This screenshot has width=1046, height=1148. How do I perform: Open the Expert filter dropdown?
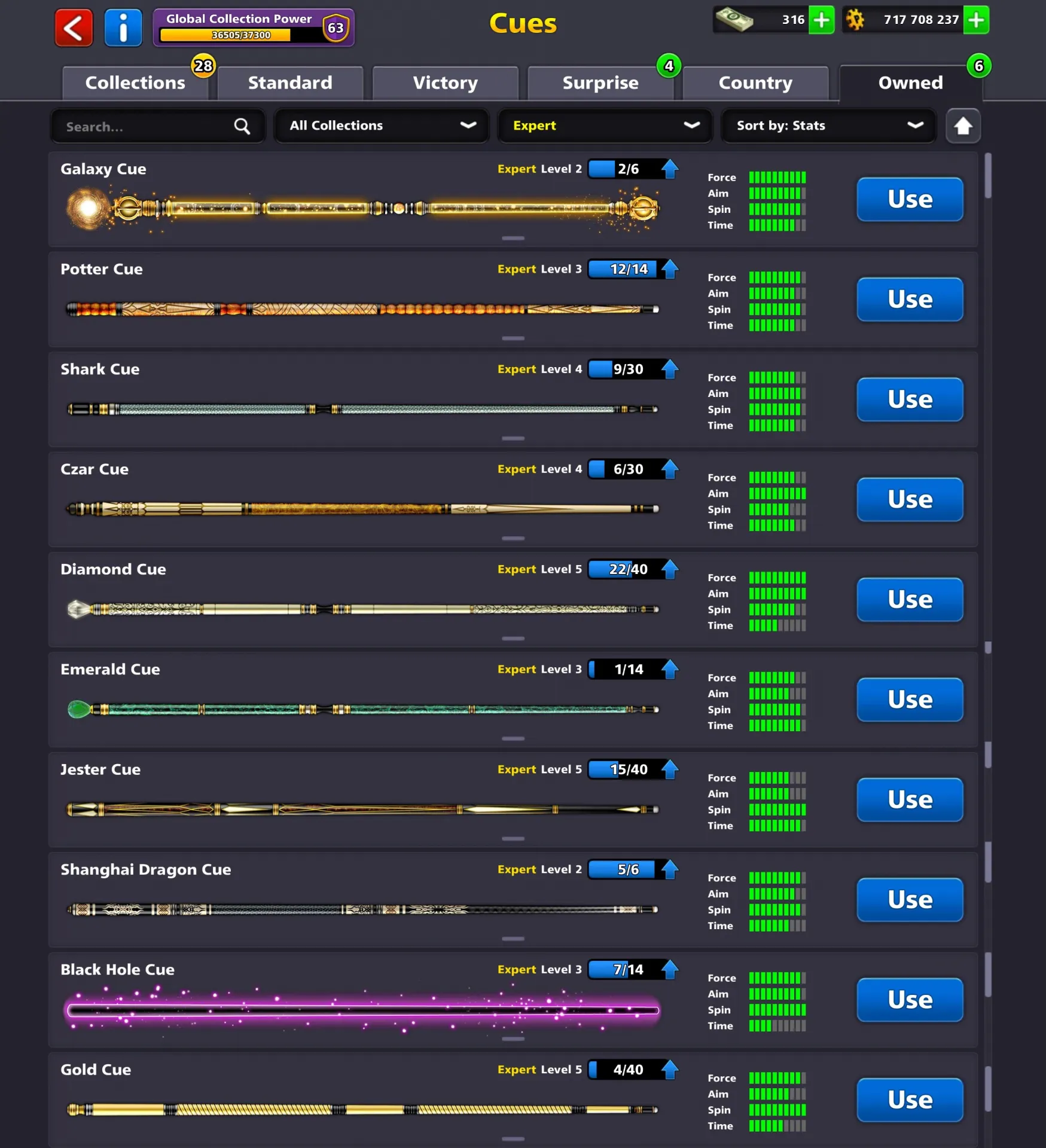(x=605, y=126)
